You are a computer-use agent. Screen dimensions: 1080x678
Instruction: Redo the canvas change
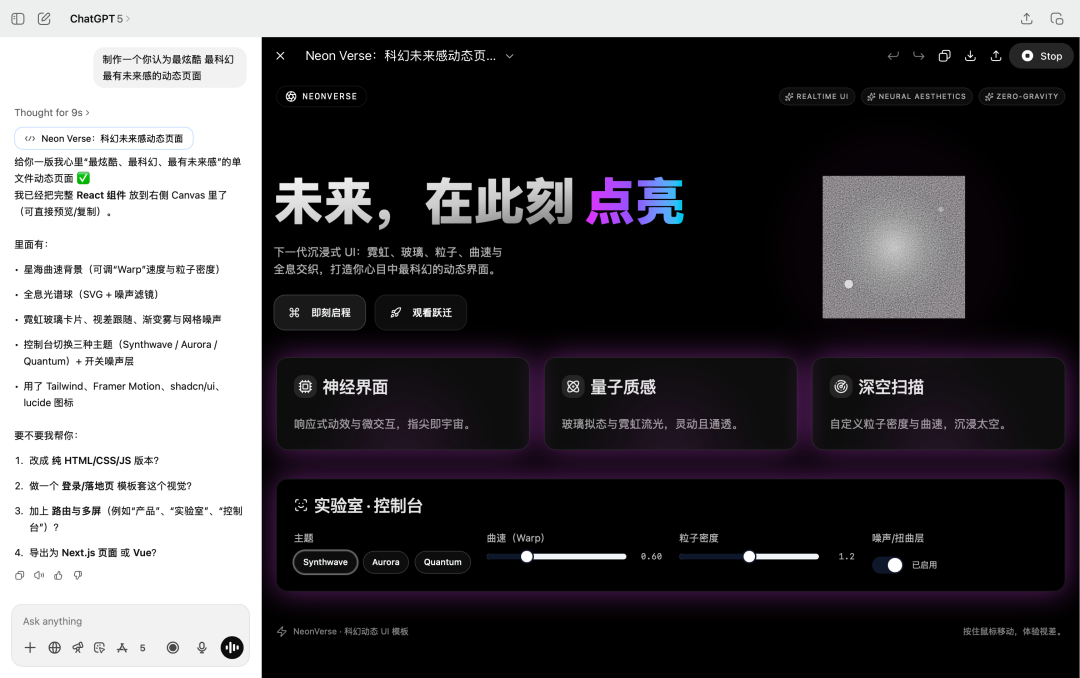pyautogui.click(x=919, y=56)
